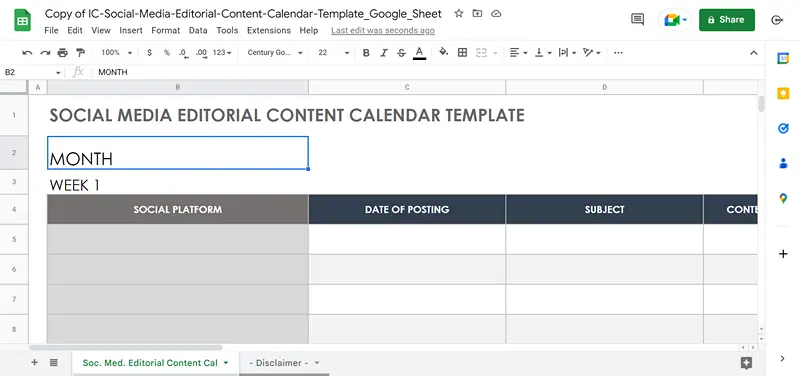This screenshot has height=376, width=800.
Task: Open the borders menu
Action: point(462,53)
